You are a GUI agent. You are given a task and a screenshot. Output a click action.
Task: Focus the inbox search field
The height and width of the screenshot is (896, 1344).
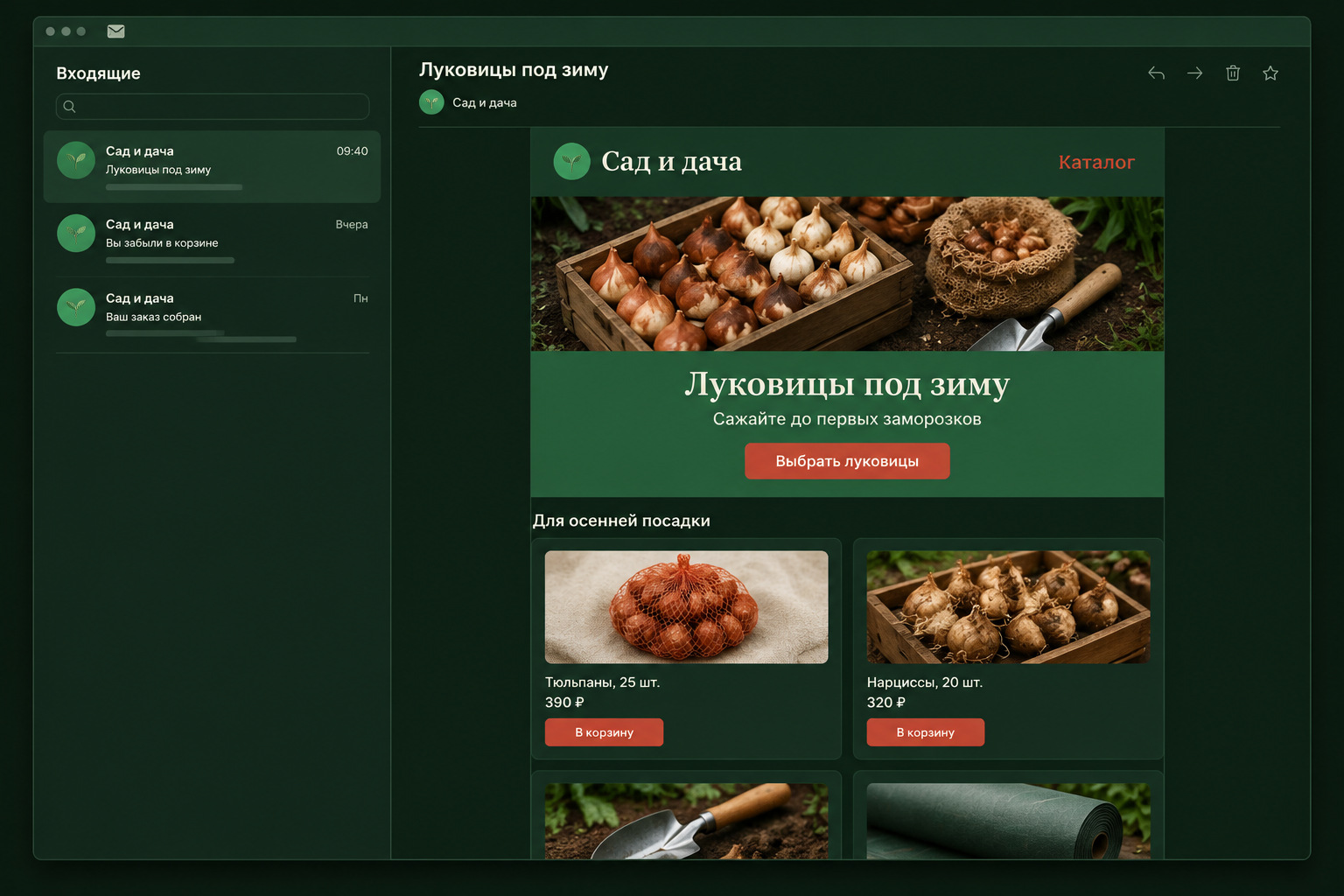[213, 107]
